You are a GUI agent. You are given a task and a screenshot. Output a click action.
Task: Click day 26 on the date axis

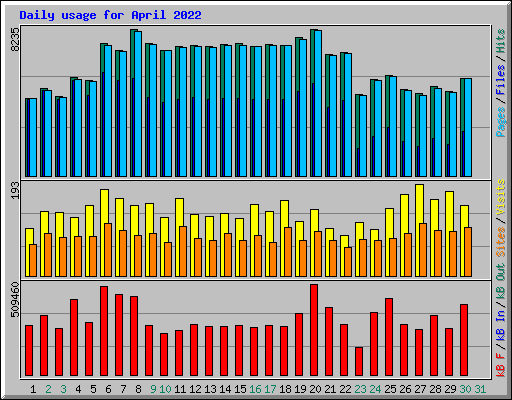pyautogui.click(x=405, y=389)
